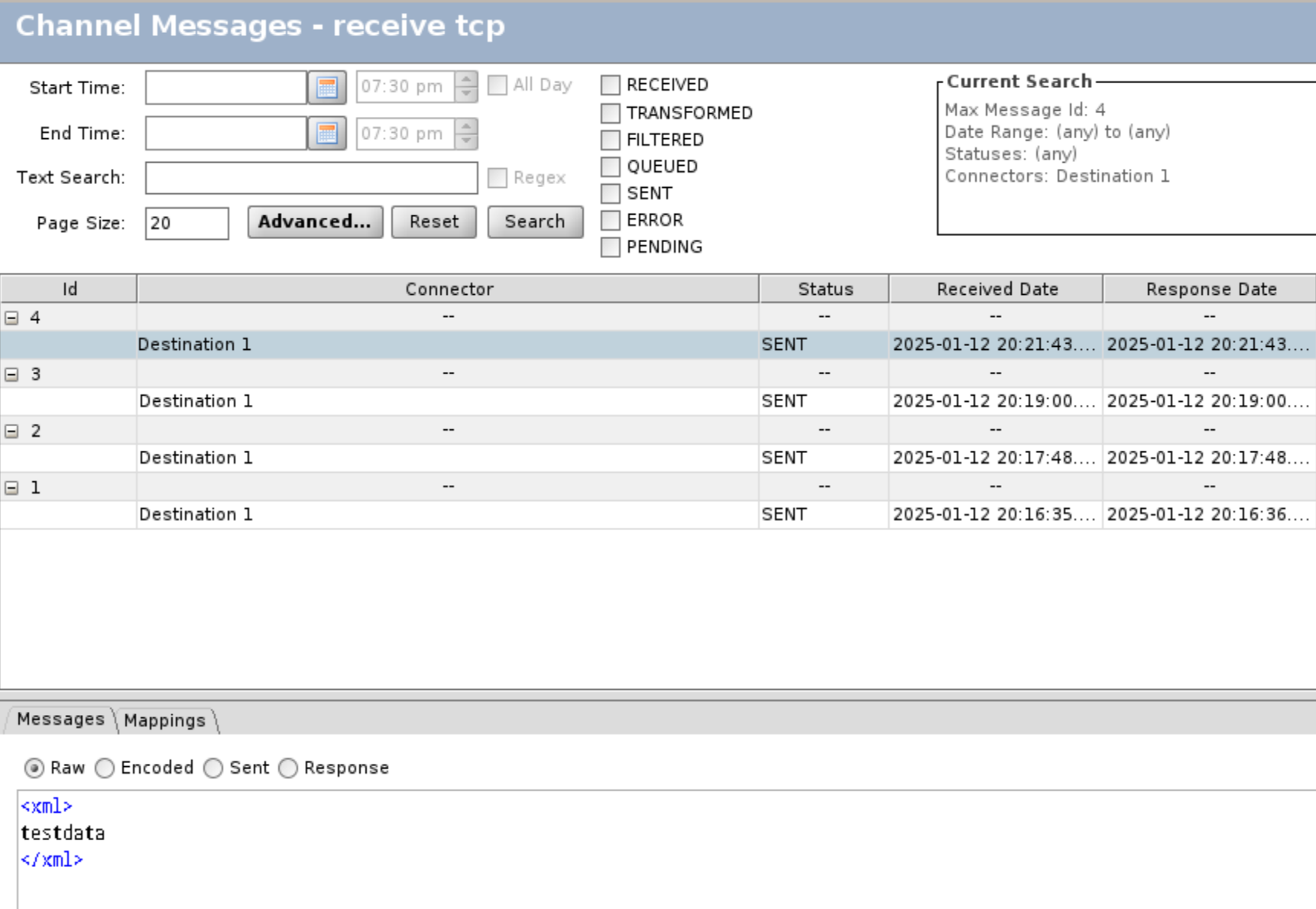Collapse message 1 tree row
The height and width of the screenshot is (909, 1316).
tap(11, 487)
